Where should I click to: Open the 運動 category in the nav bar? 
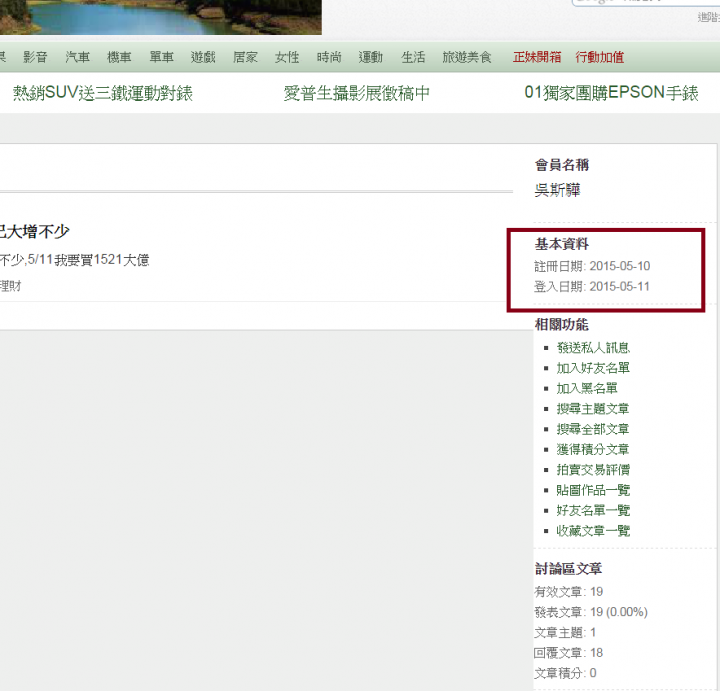click(x=371, y=57)
